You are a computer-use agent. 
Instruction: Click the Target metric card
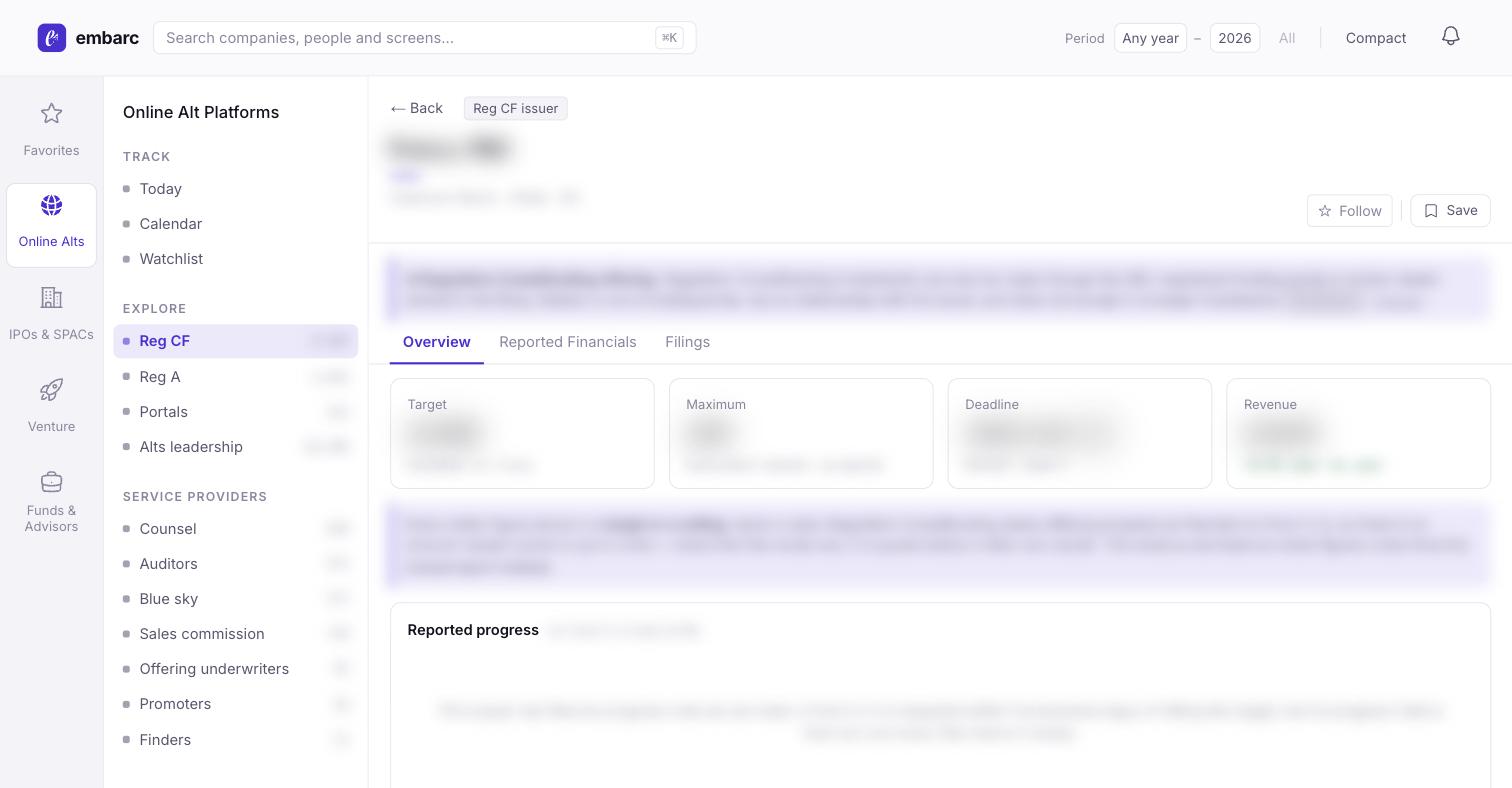pos(522,434)
